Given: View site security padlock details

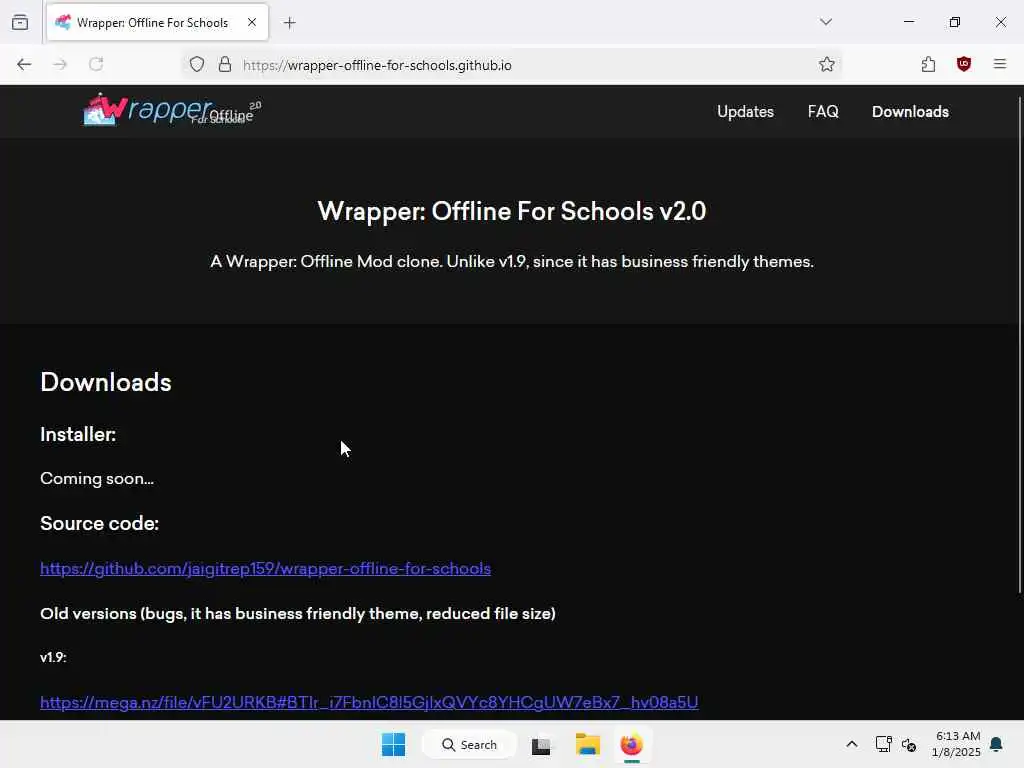Looking at the screenshot, I should click(225, 64).
